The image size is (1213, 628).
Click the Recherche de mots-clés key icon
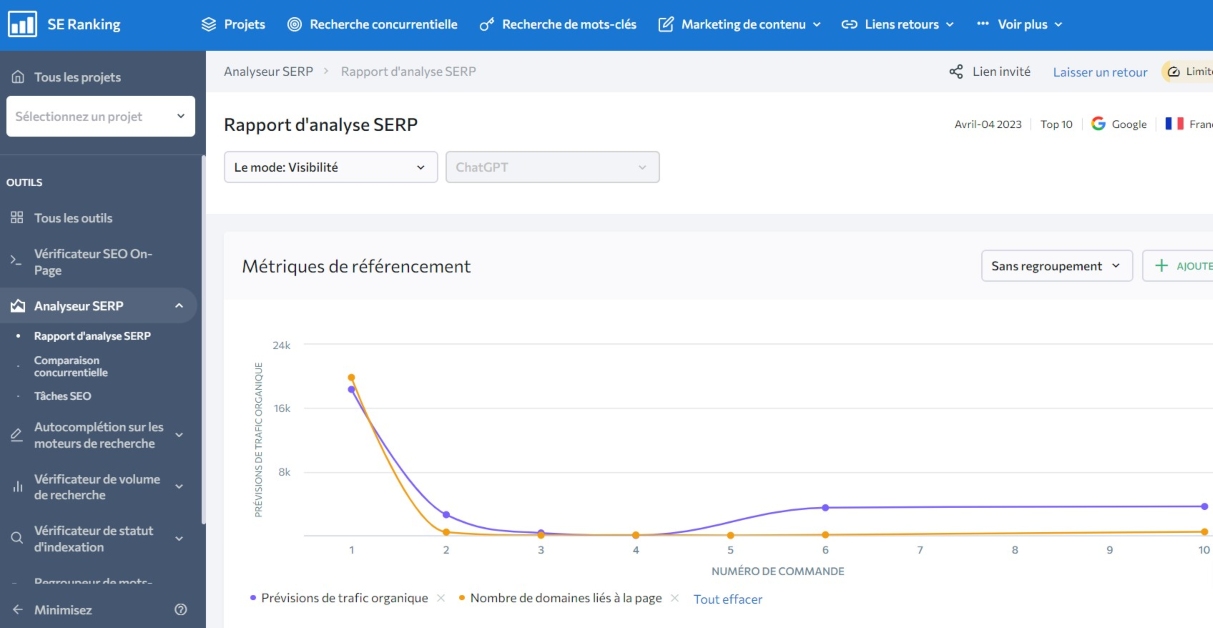point(487,25)
